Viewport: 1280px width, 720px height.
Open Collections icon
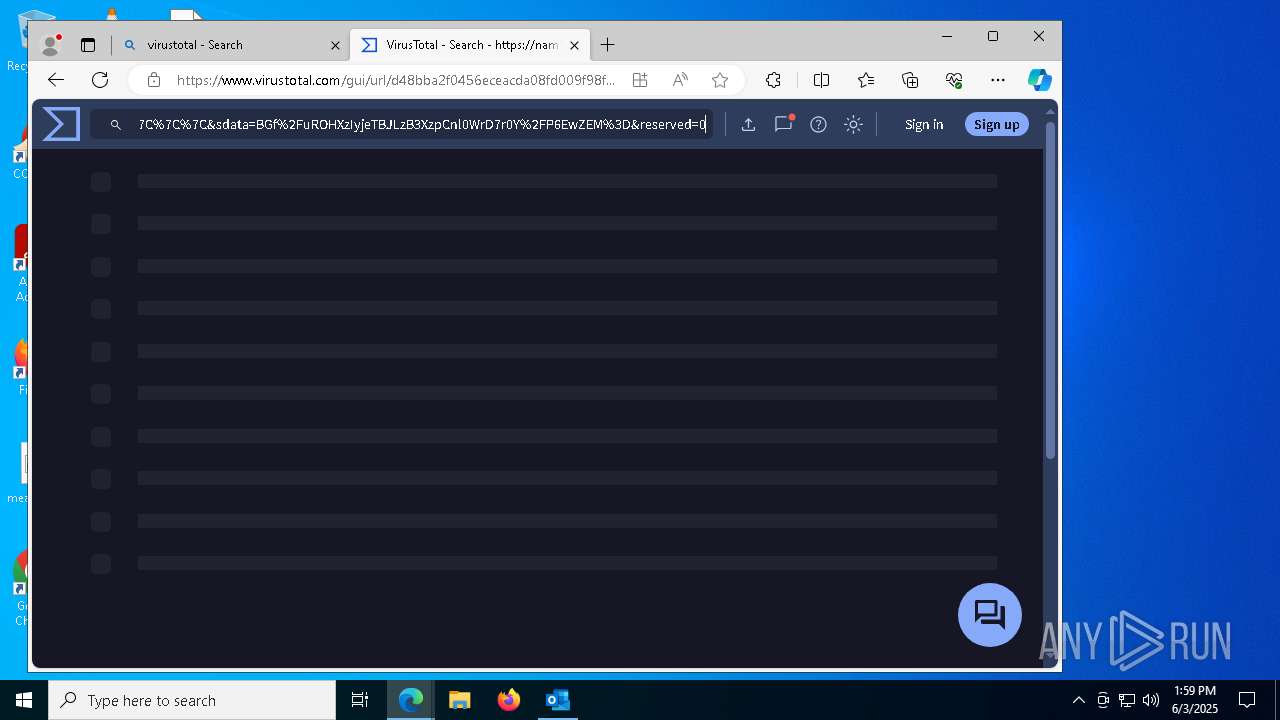910,80
